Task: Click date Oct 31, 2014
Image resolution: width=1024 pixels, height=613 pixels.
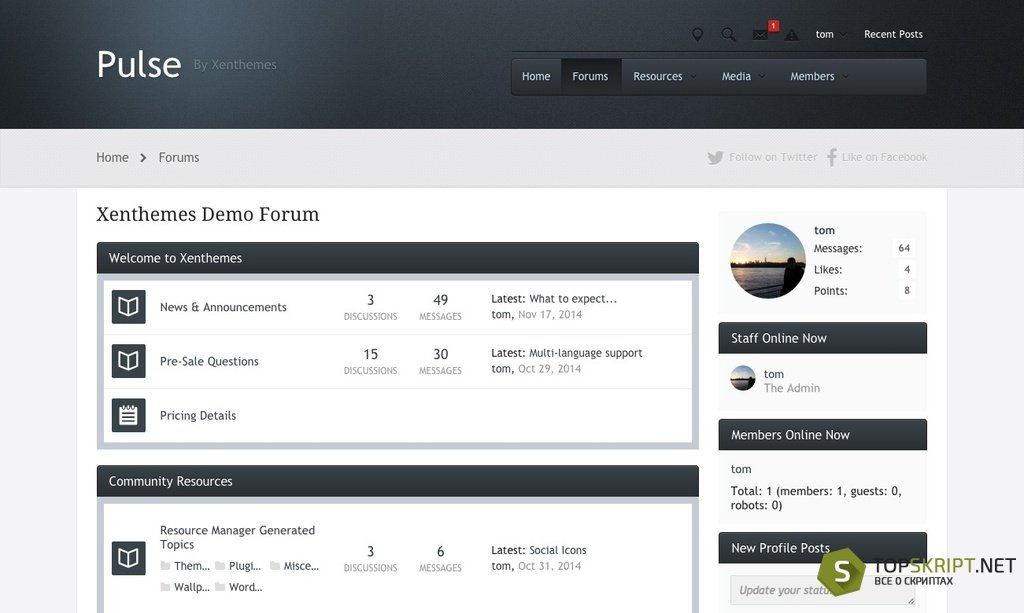Action: [549, 566]
